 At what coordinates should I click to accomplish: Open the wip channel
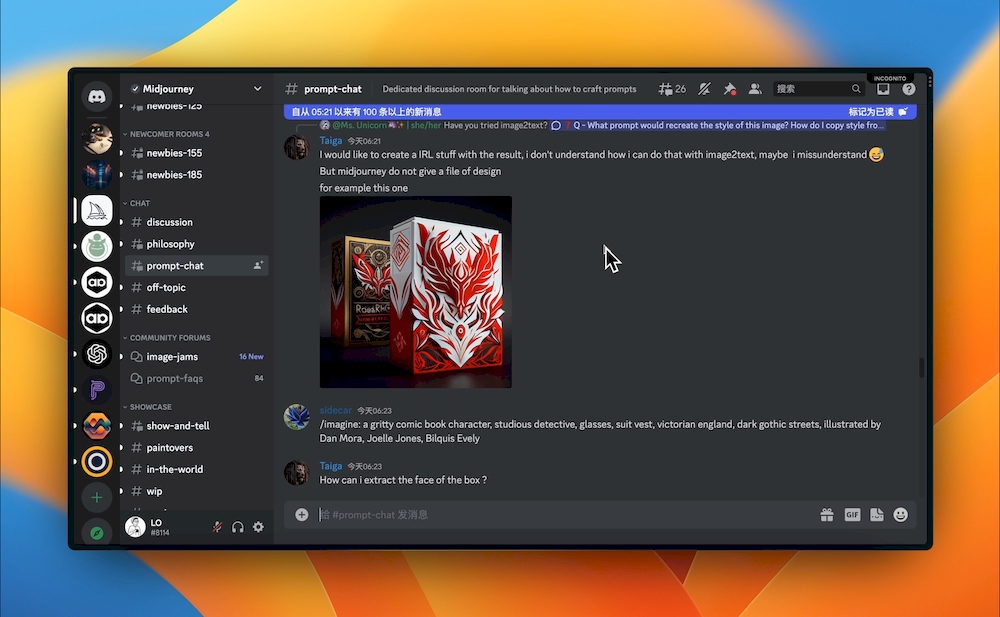[x=196, y=491]
